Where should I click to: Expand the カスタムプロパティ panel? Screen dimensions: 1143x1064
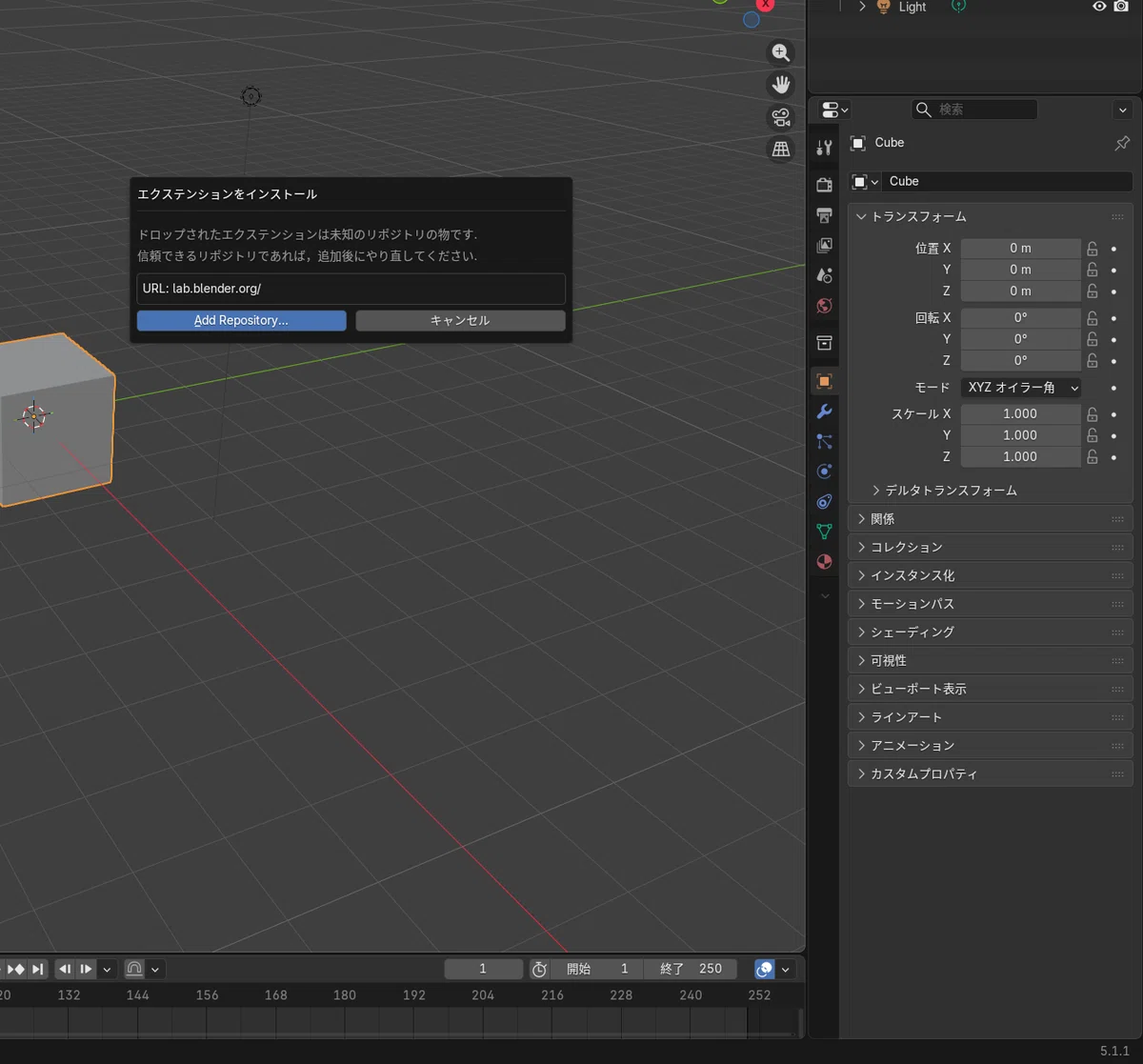991,774
